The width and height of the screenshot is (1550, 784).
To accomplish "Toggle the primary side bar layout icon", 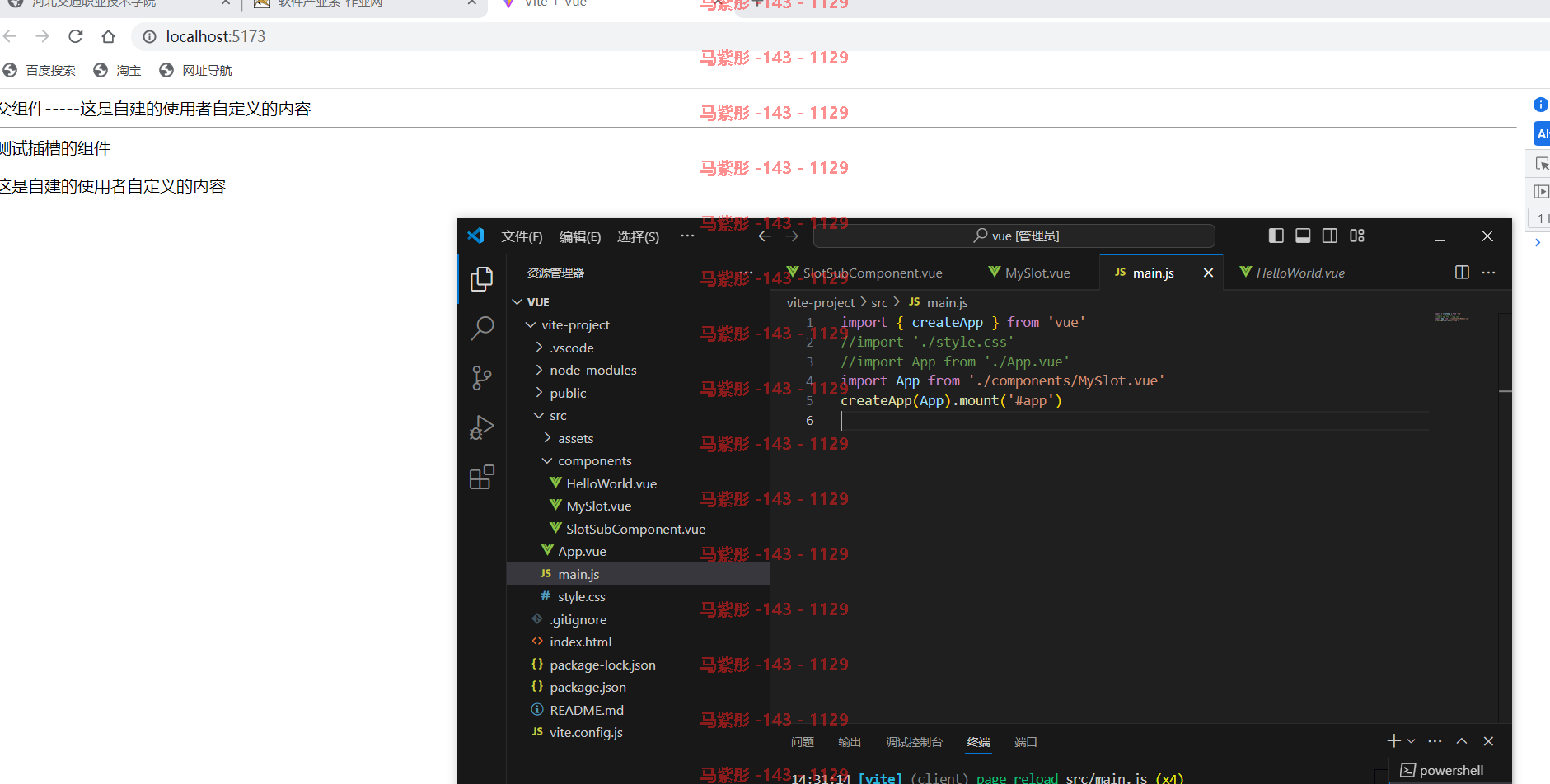I will (x=1276, y=236).
